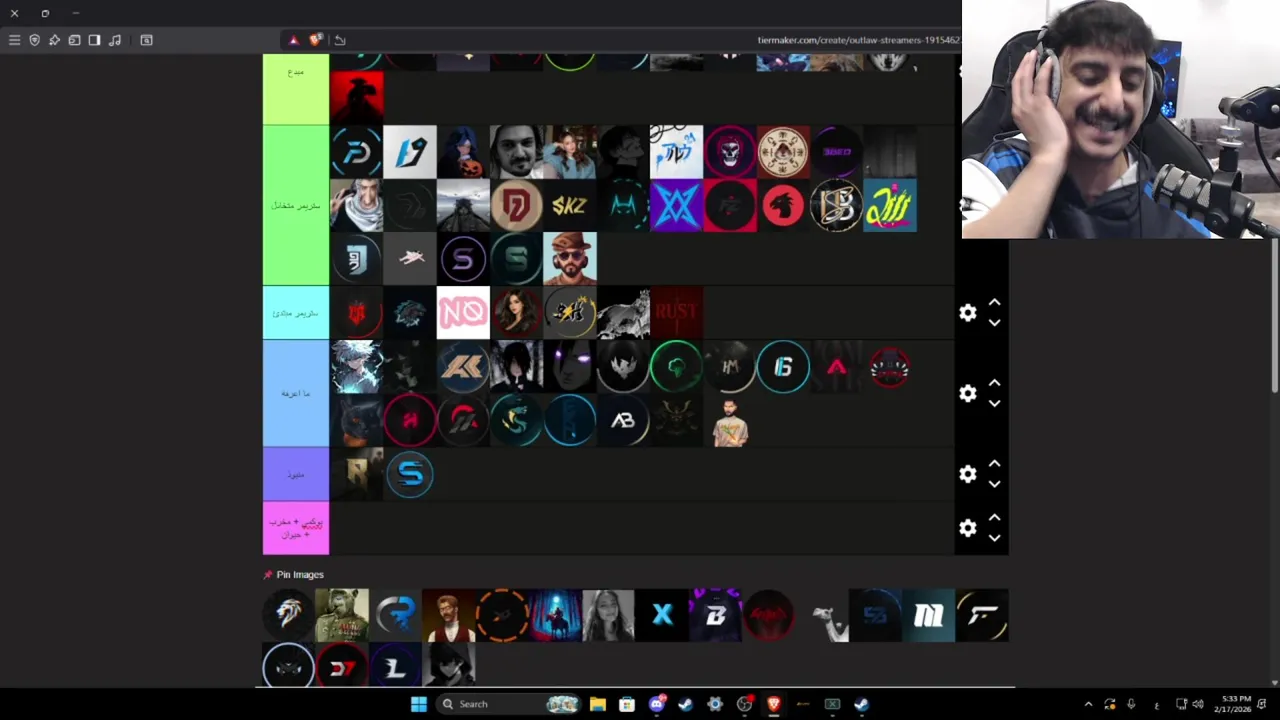This screenshot has width=1280, height=720.
Task: Select the red D7 logo pin image
Action: click(342, 667)
